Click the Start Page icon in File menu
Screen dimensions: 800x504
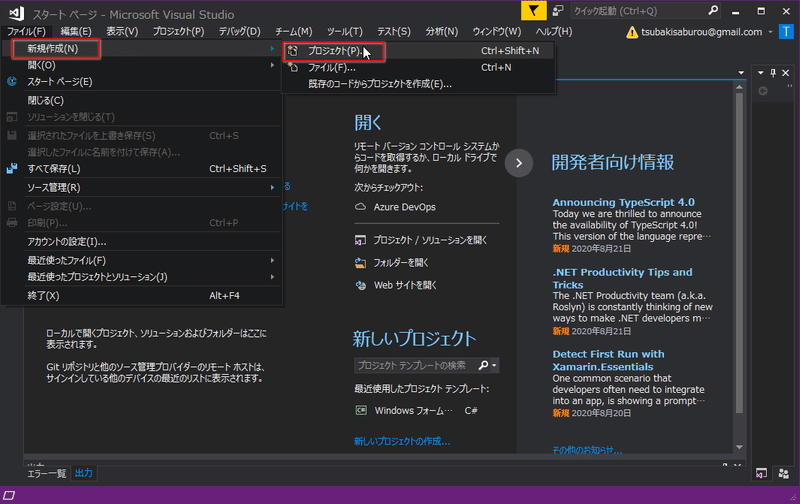click(12, 82)
